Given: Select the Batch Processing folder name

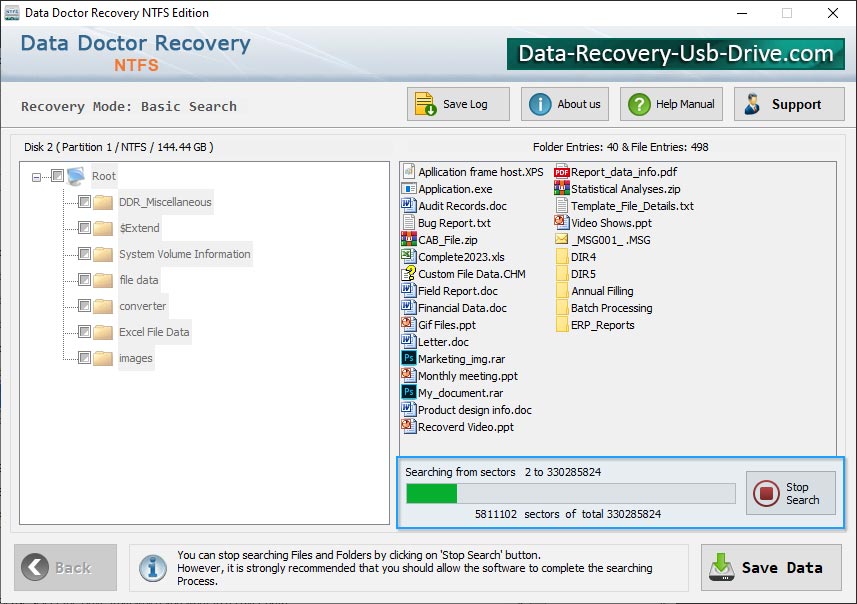Looking at the screenshot, I should pyautogui.click(x=612, y=307).
